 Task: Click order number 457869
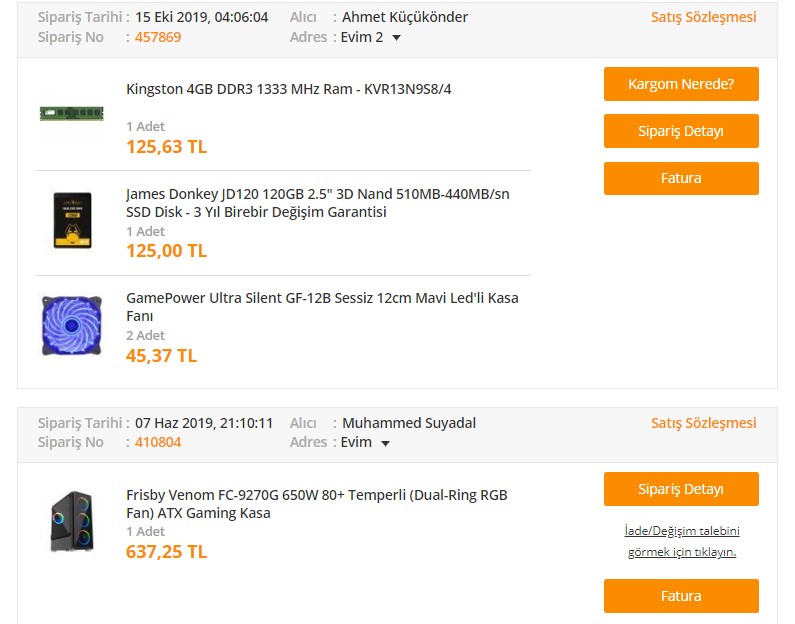(158, 37)
